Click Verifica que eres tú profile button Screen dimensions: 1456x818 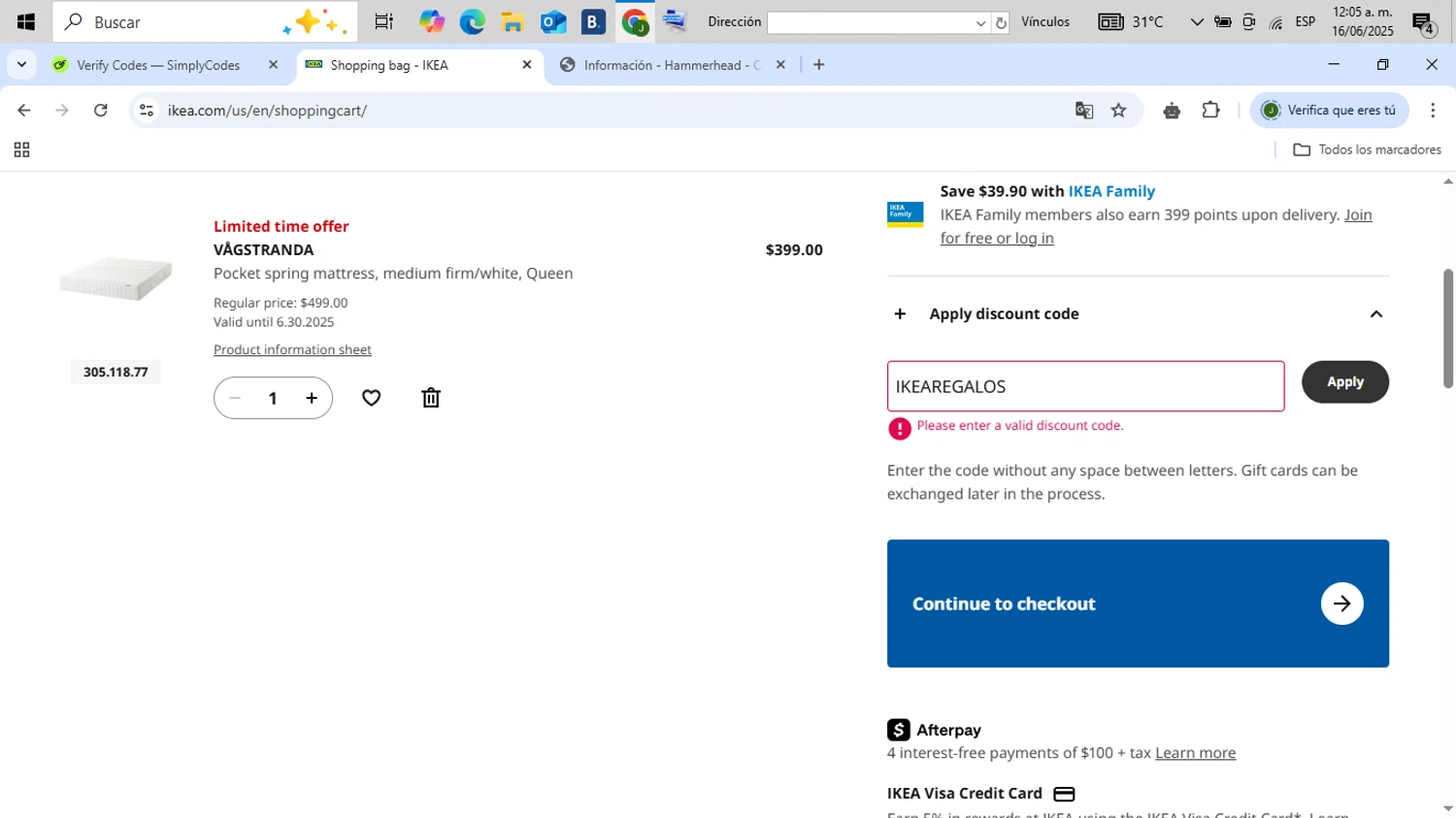coord(1329,111)
